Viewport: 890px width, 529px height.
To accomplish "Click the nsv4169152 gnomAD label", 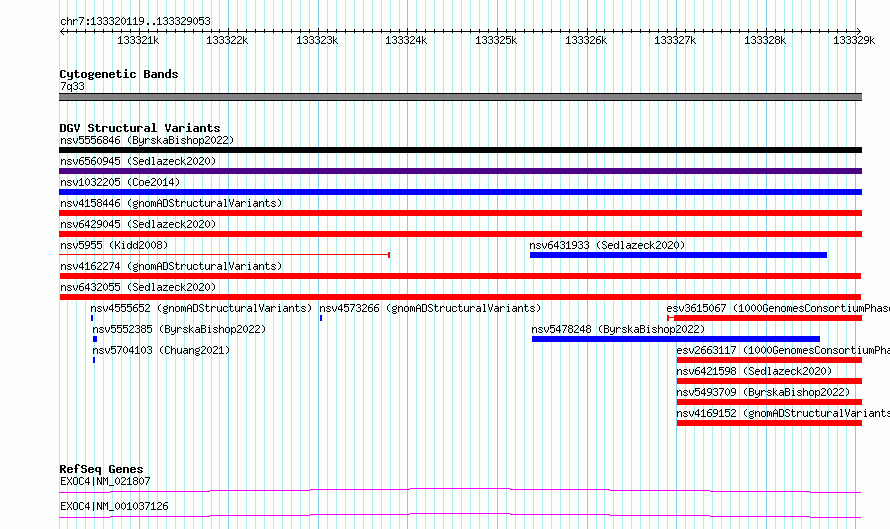I will (783, 413).
